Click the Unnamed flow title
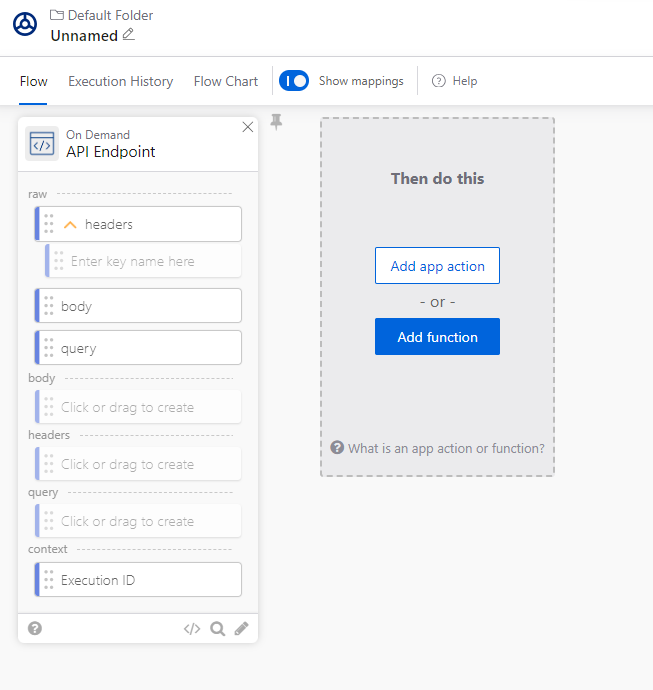This screenshot has height=690, width=653. (x=84, y=36)
